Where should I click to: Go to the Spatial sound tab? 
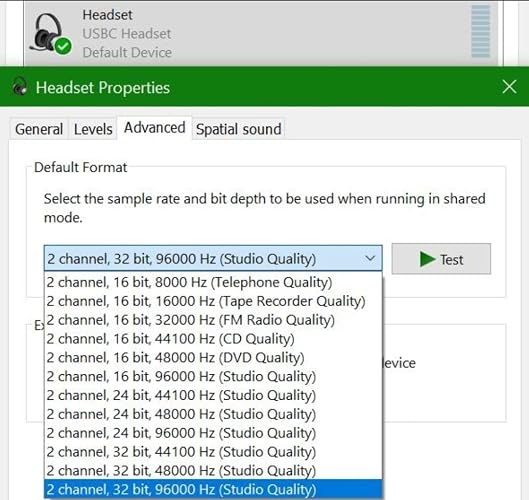pos(239,129)
